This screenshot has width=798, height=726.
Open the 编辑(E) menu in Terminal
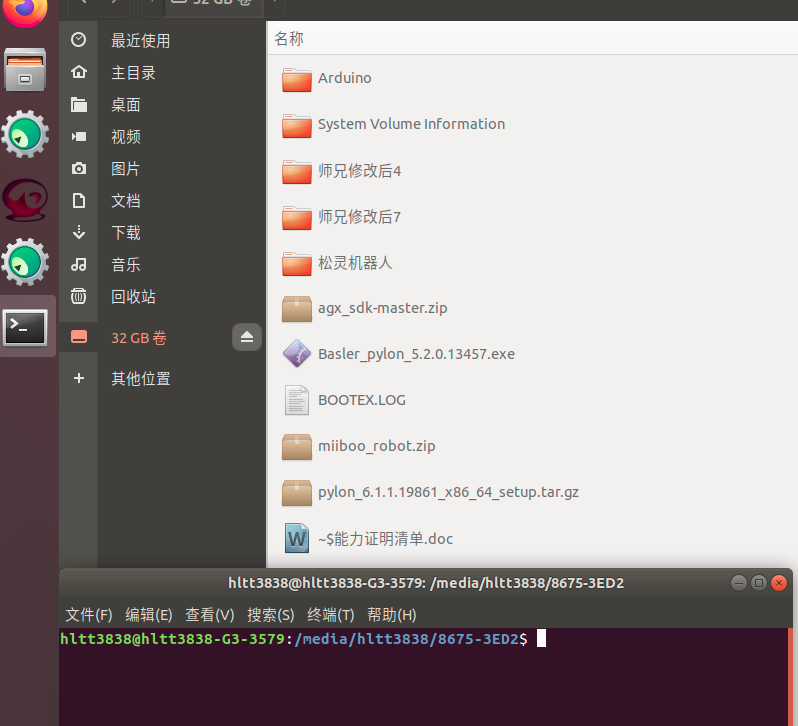pos(149,615)
